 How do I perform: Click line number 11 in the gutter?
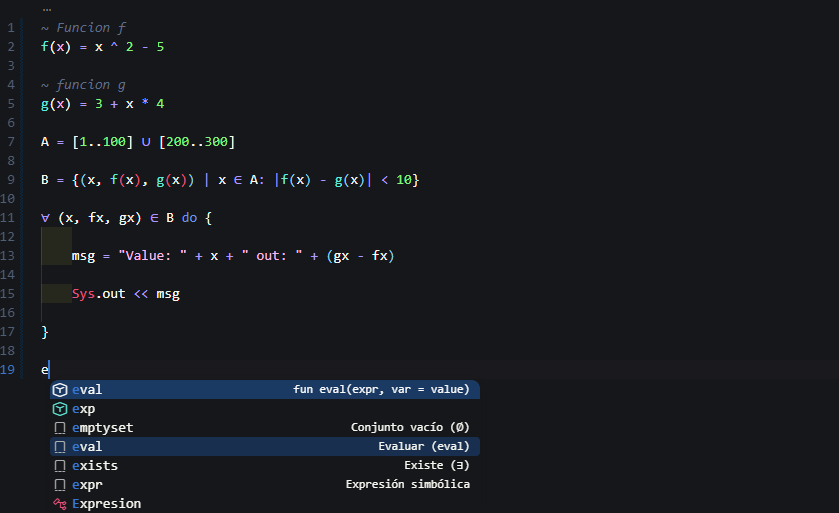[x=7, y=218]
